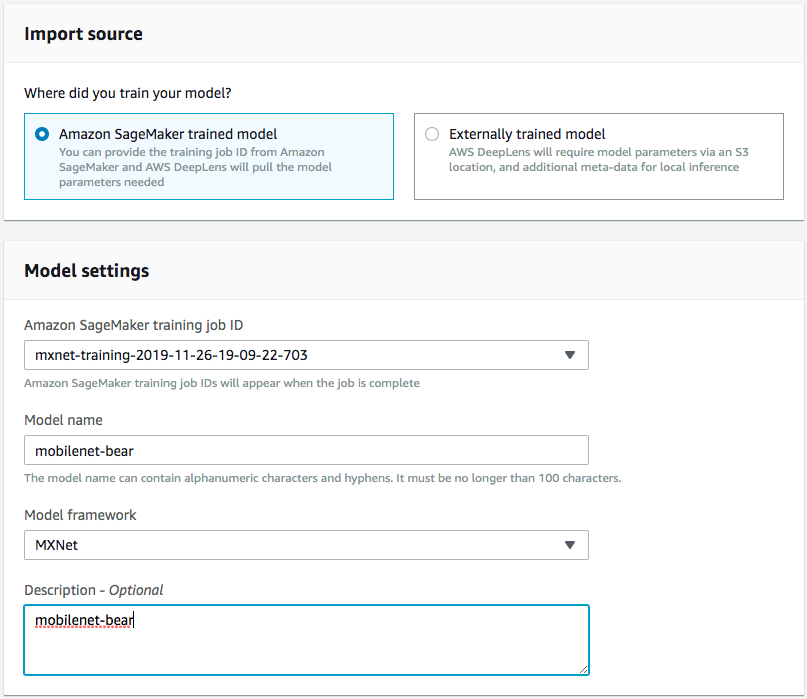
Task: Click inside the Description text area
Action: point(306,640)
